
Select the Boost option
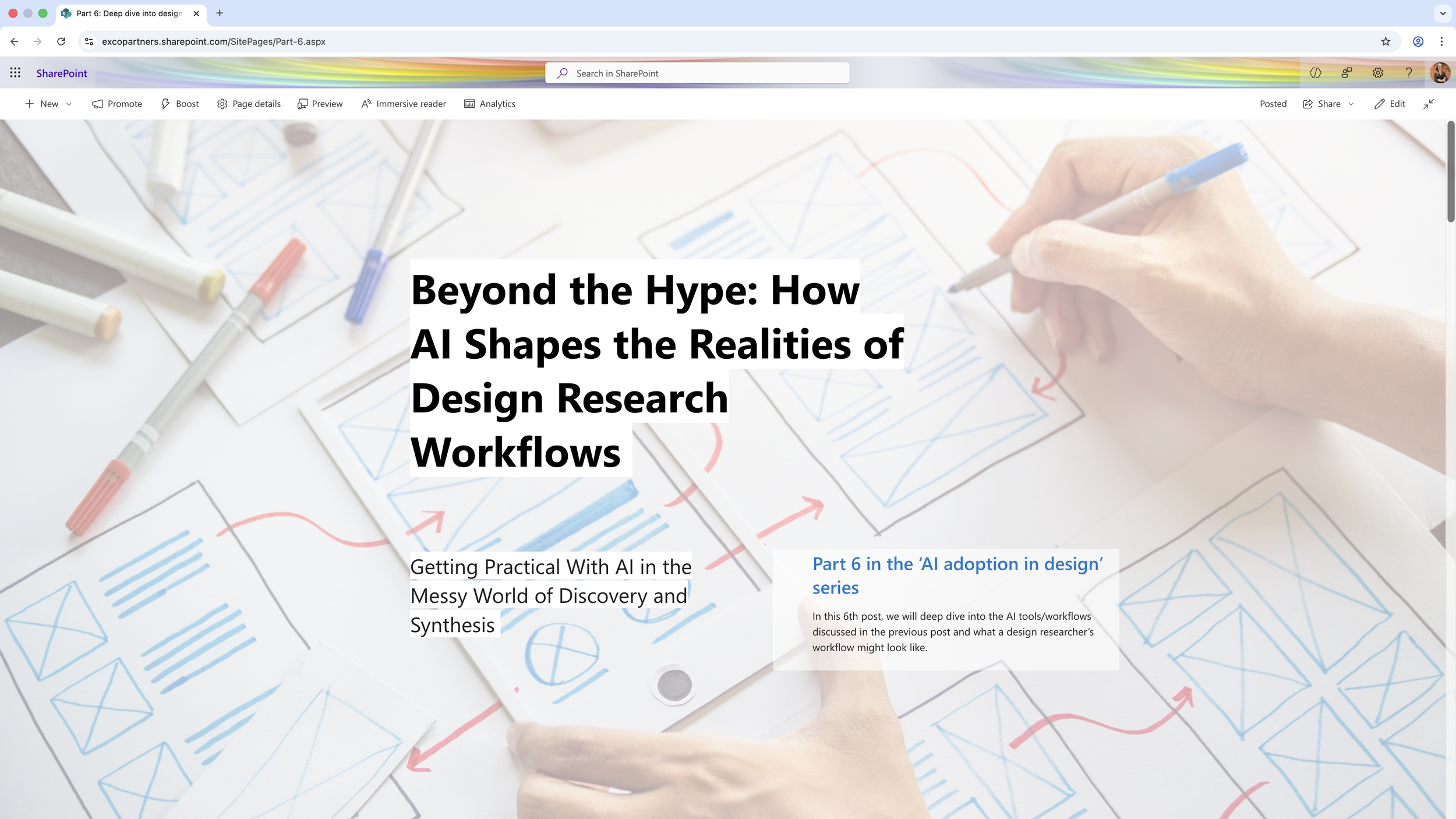179,104
